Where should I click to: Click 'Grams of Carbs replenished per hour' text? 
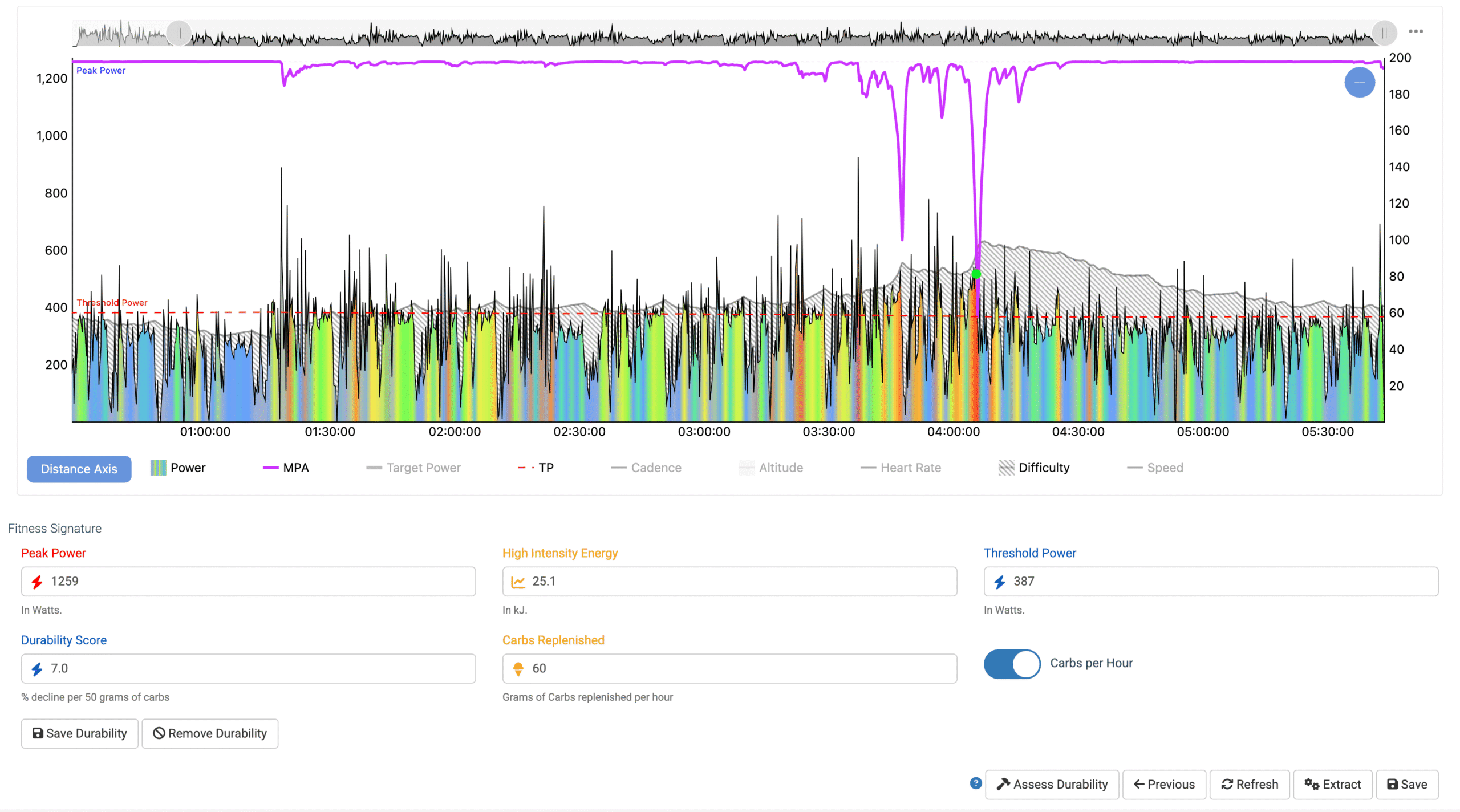[x=587, y=697]
